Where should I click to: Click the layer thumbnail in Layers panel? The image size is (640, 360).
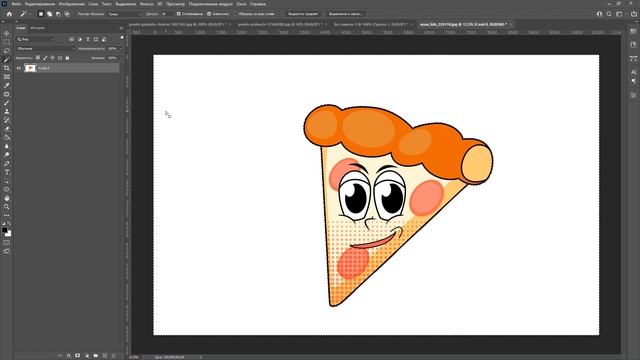click(x=30, y=68)
